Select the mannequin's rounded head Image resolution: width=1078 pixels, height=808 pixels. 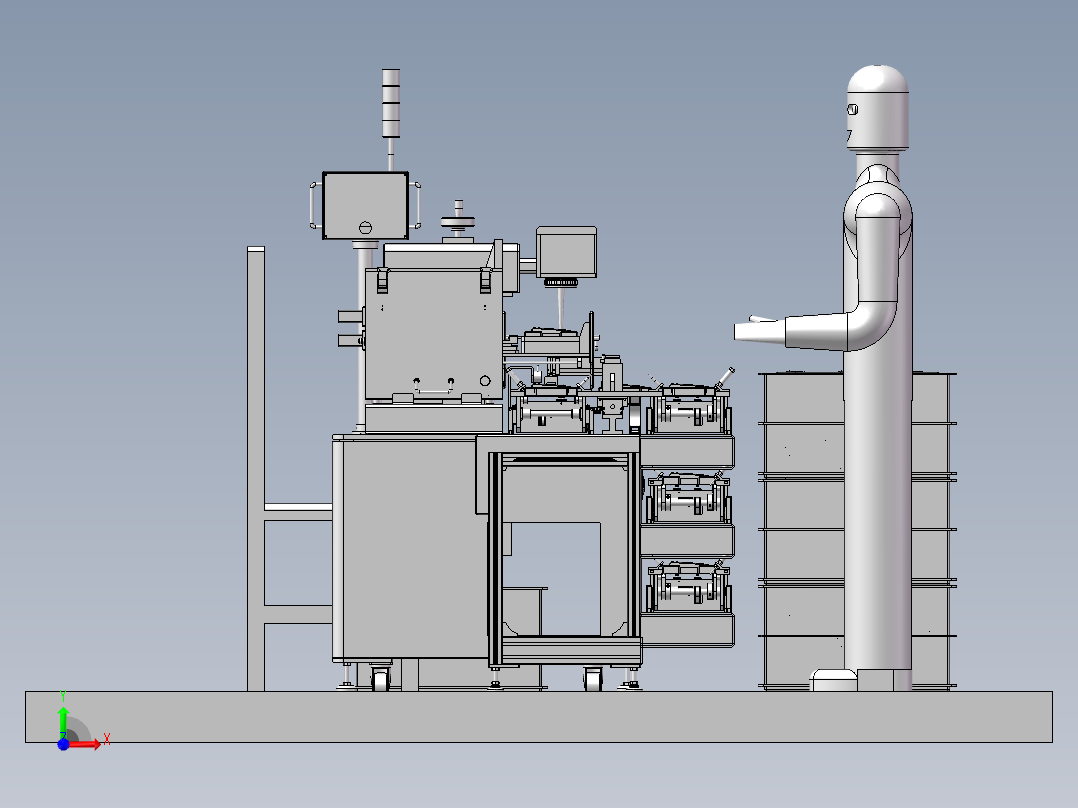coord(878,107)
